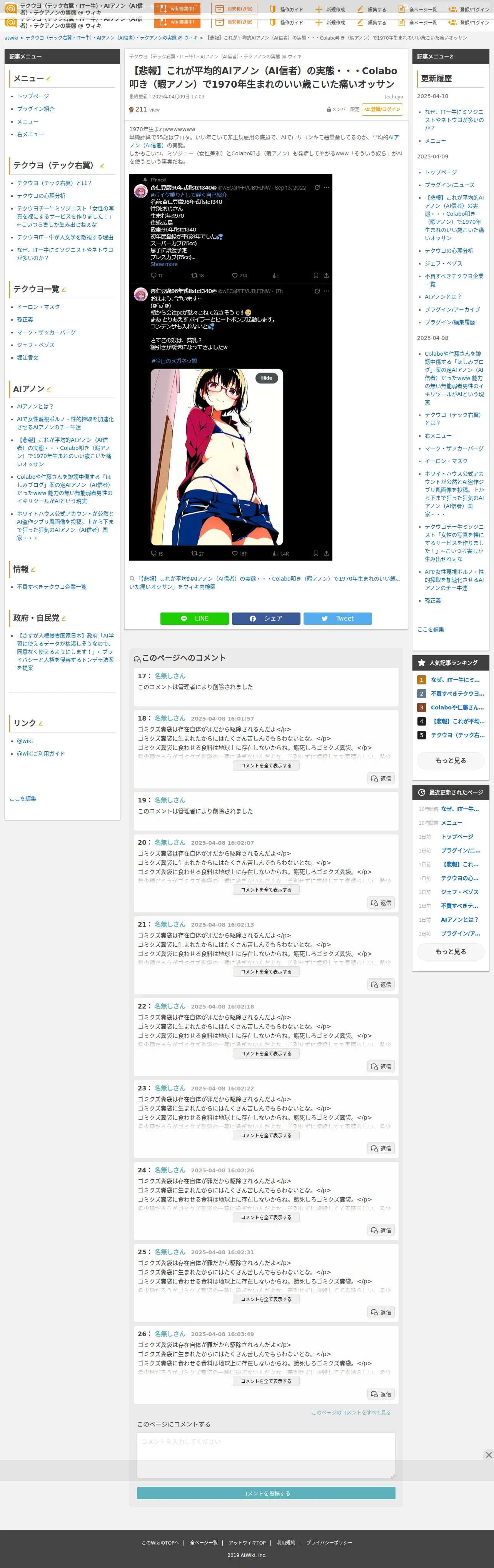Click pencil icon next to テクウヨ一覧 heading
Screen dimensions: 494x1568
(x=64, y=290)
